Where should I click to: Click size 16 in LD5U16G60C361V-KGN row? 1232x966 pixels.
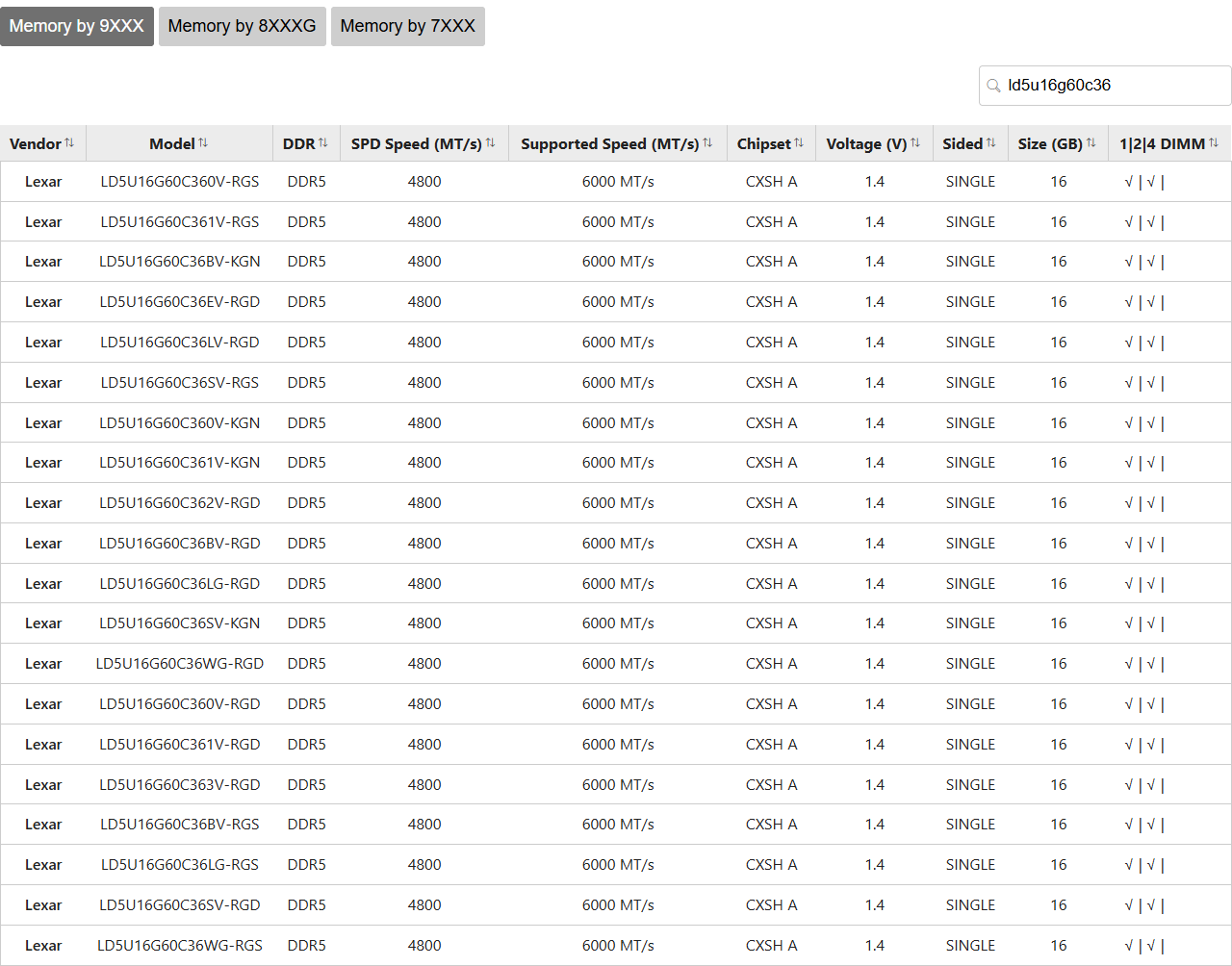click(1059, 463)
